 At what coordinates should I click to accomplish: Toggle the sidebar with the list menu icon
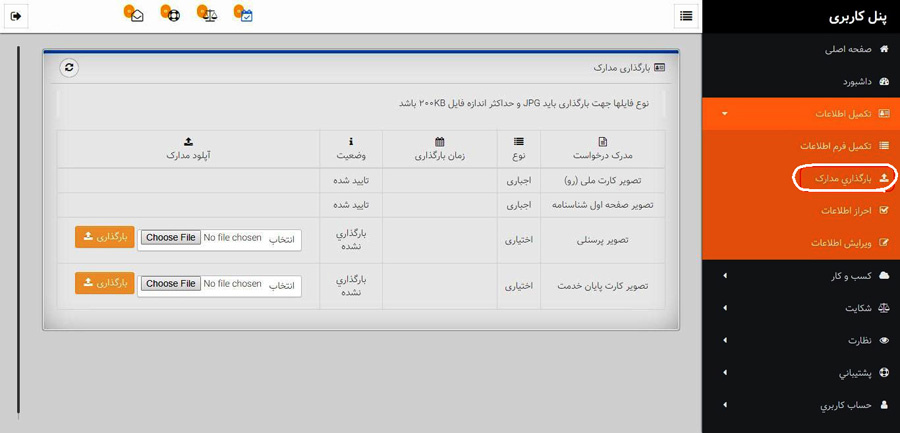coord(685,16)
